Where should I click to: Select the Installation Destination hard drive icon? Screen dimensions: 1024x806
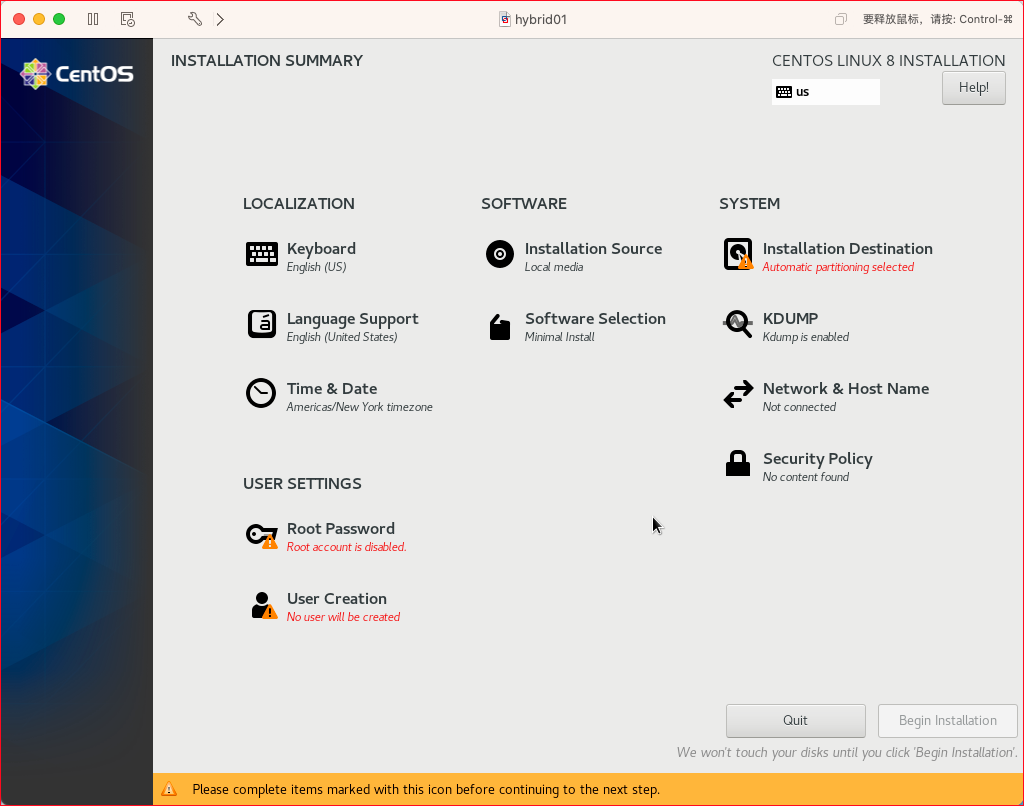[737, 254]
